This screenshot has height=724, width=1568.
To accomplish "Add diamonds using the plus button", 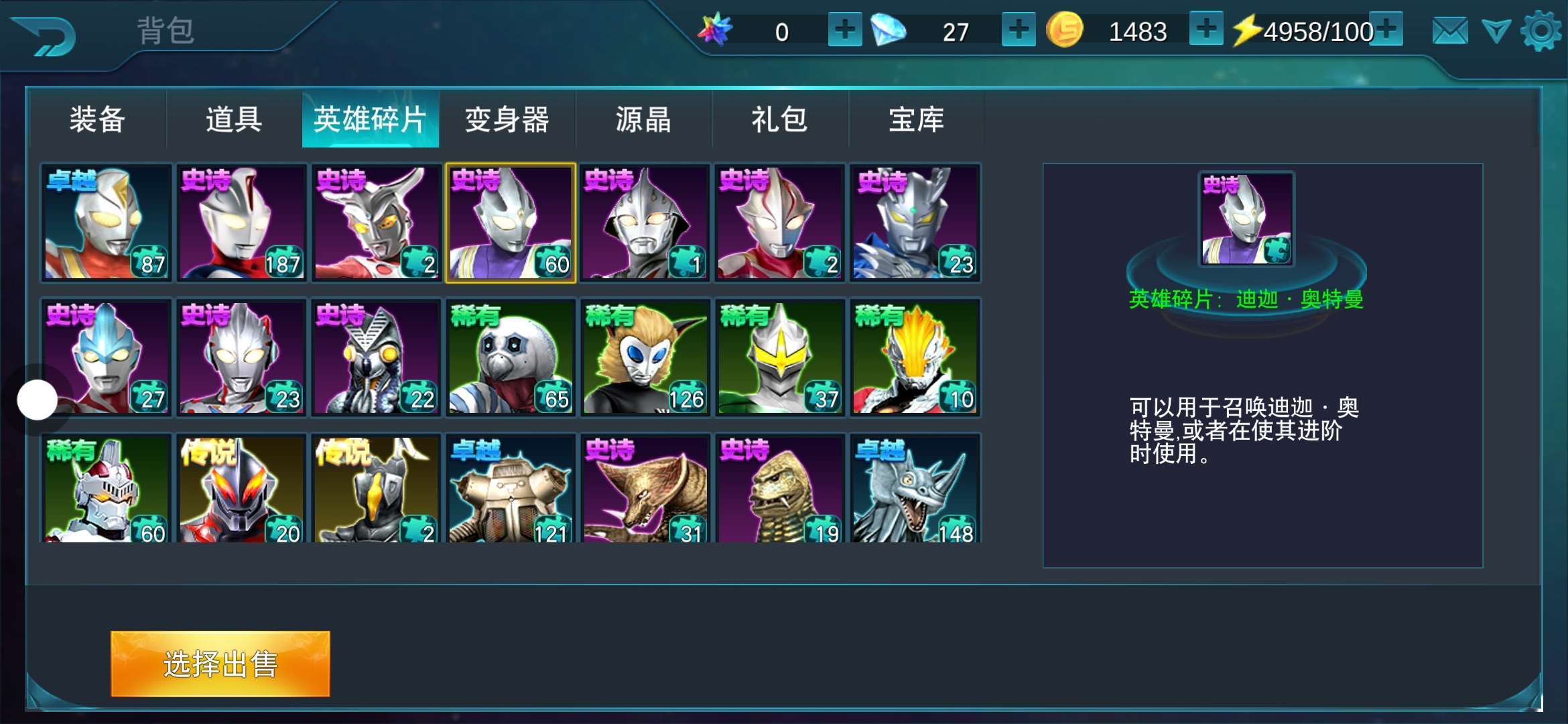I will click(x=1019, y=29).
